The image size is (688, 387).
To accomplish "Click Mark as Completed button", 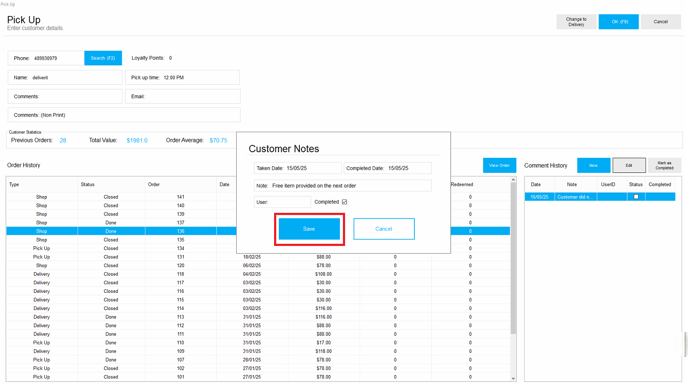I will [664, 165].
